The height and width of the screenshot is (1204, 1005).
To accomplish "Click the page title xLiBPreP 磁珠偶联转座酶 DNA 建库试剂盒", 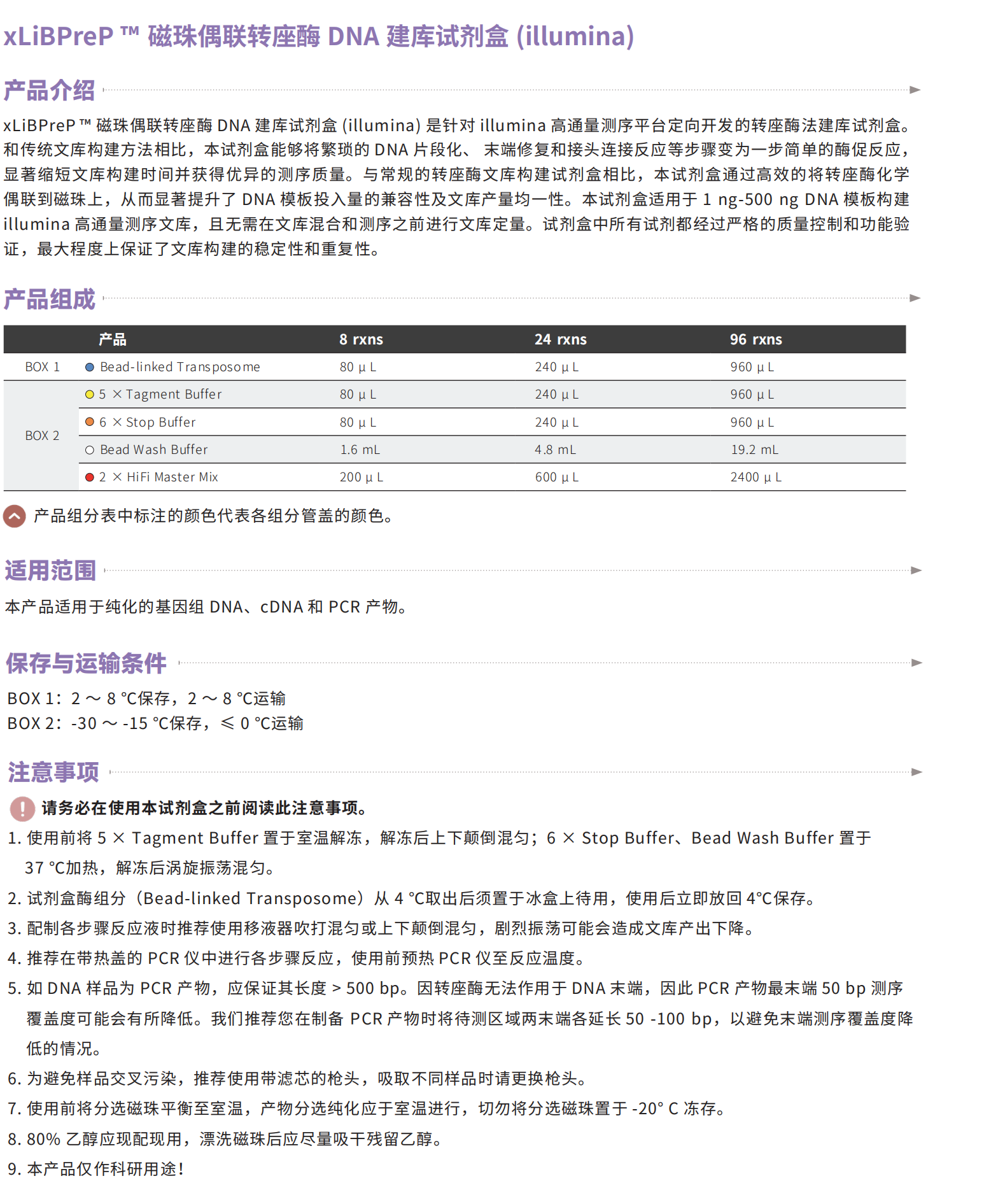I will [319, 36].
